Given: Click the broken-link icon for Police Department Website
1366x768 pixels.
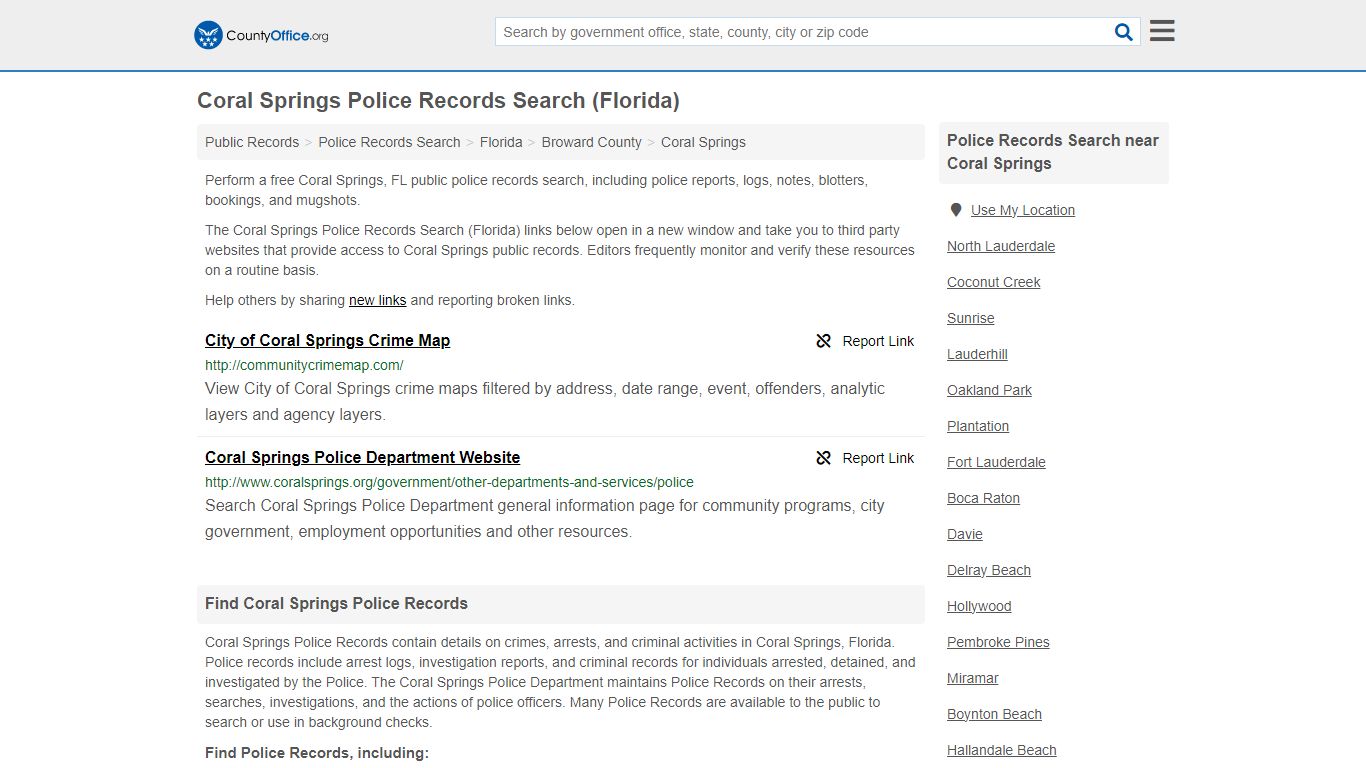Looking at the screenshot, I should (x=824, y=458).
